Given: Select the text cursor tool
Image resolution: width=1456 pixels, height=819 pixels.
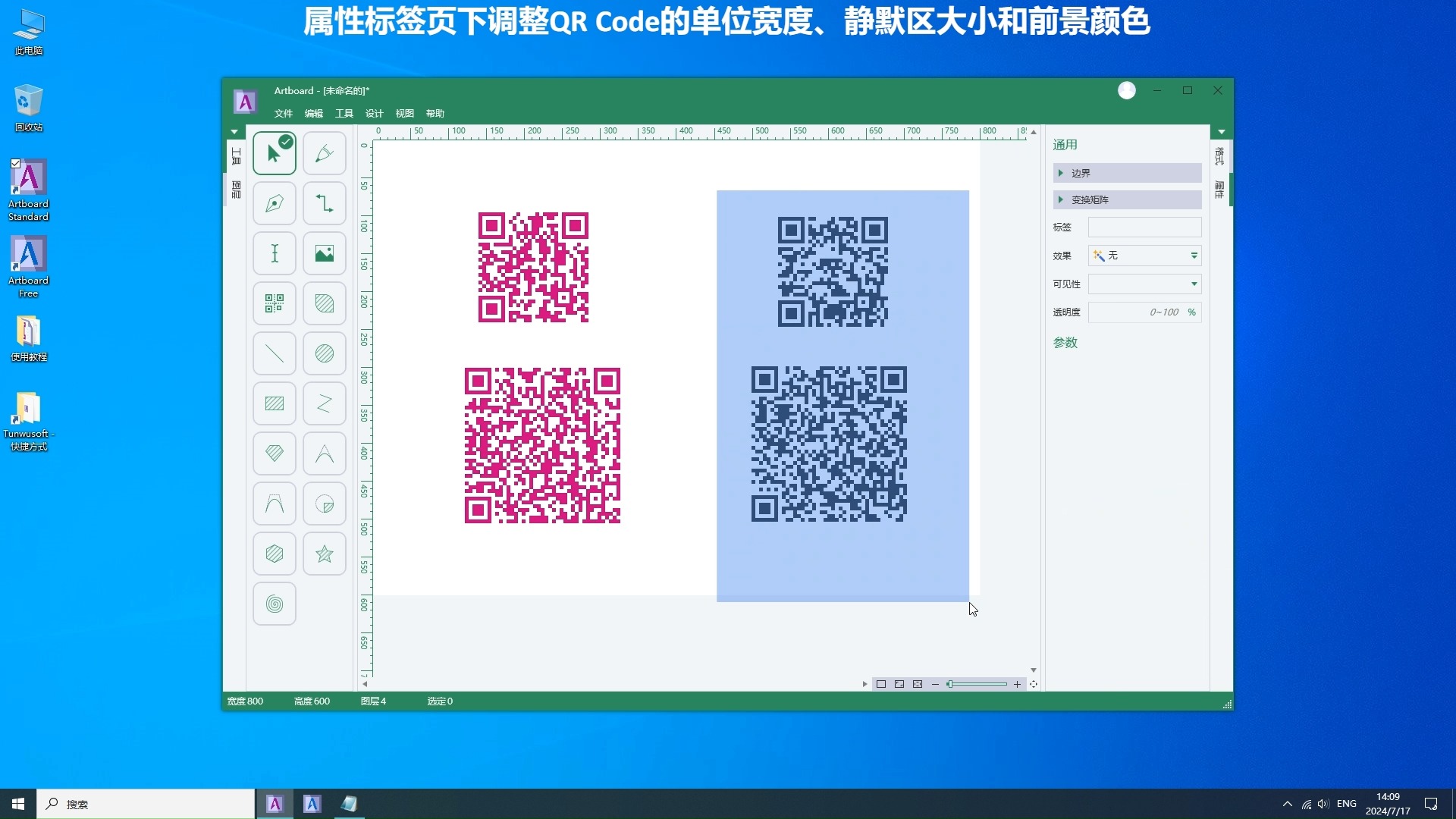Looking at the screenshot, I should [x=275, y=253].
